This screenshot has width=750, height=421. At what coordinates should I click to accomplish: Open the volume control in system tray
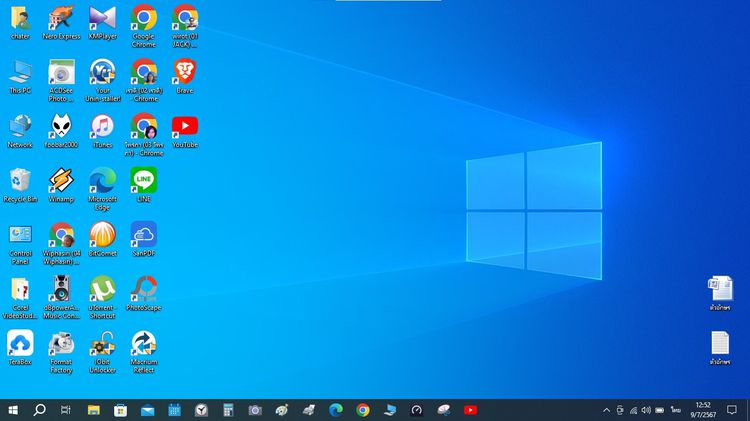[646, 410]
